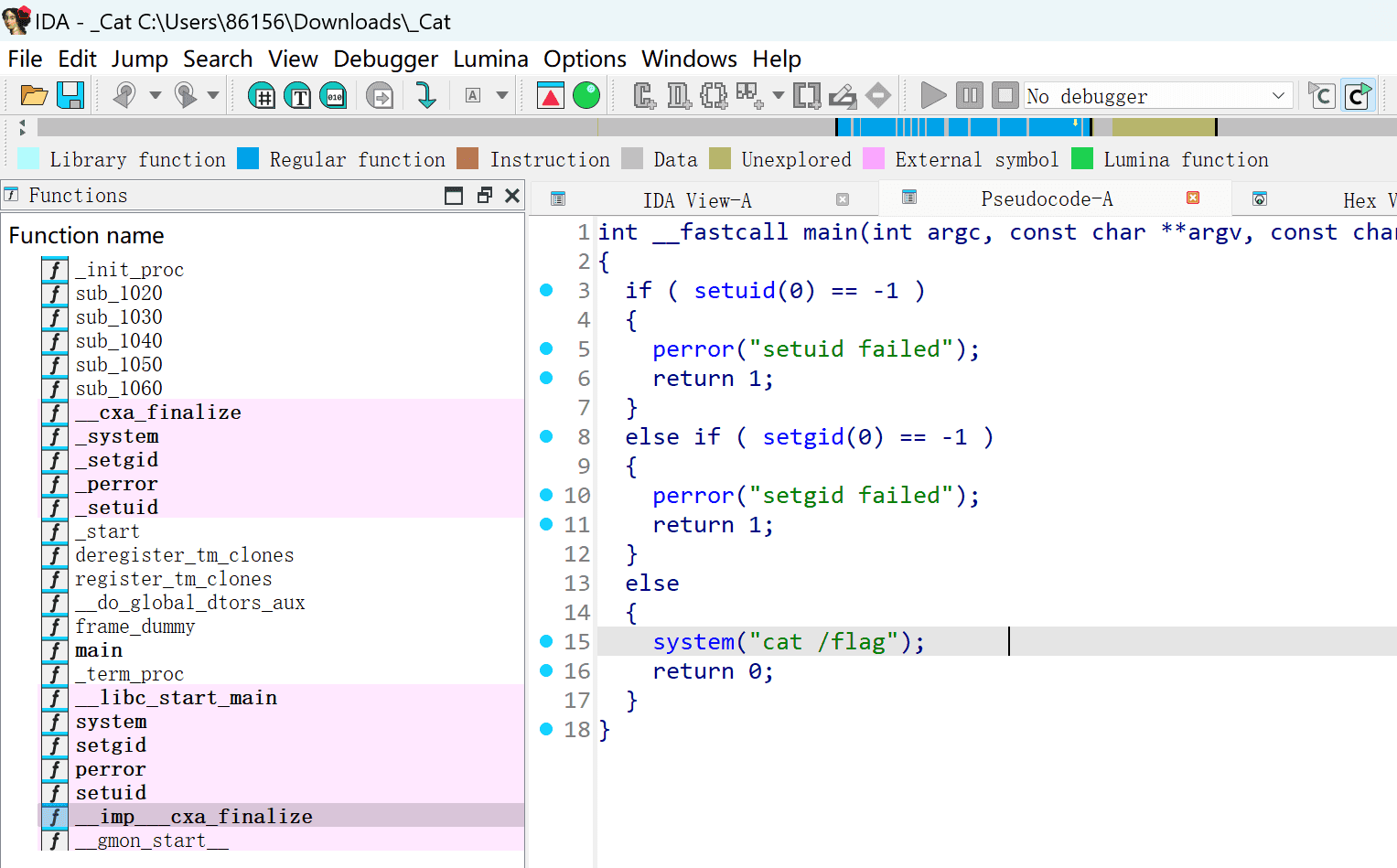Click the open file folder icon
The width and height of the screenshot is (1397, 868).
coord(34,95)
